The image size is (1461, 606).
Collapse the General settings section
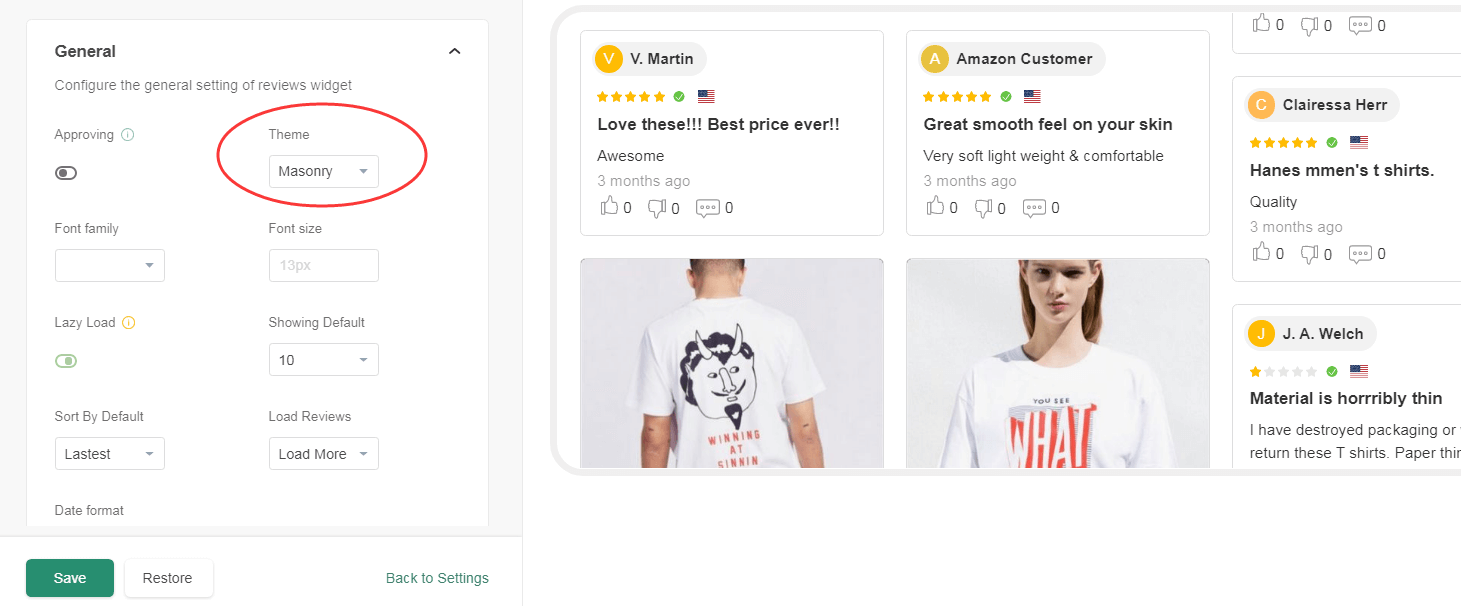click(455, 51)
